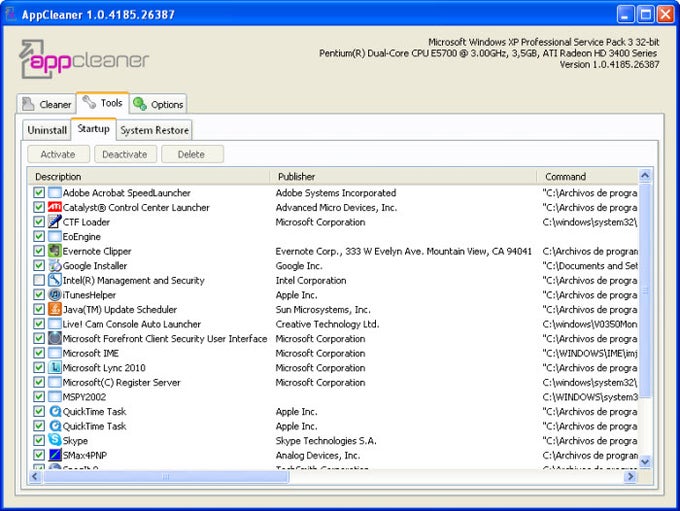Select the Tools tab
Screen dimensions: 680x511
(103, 103)
